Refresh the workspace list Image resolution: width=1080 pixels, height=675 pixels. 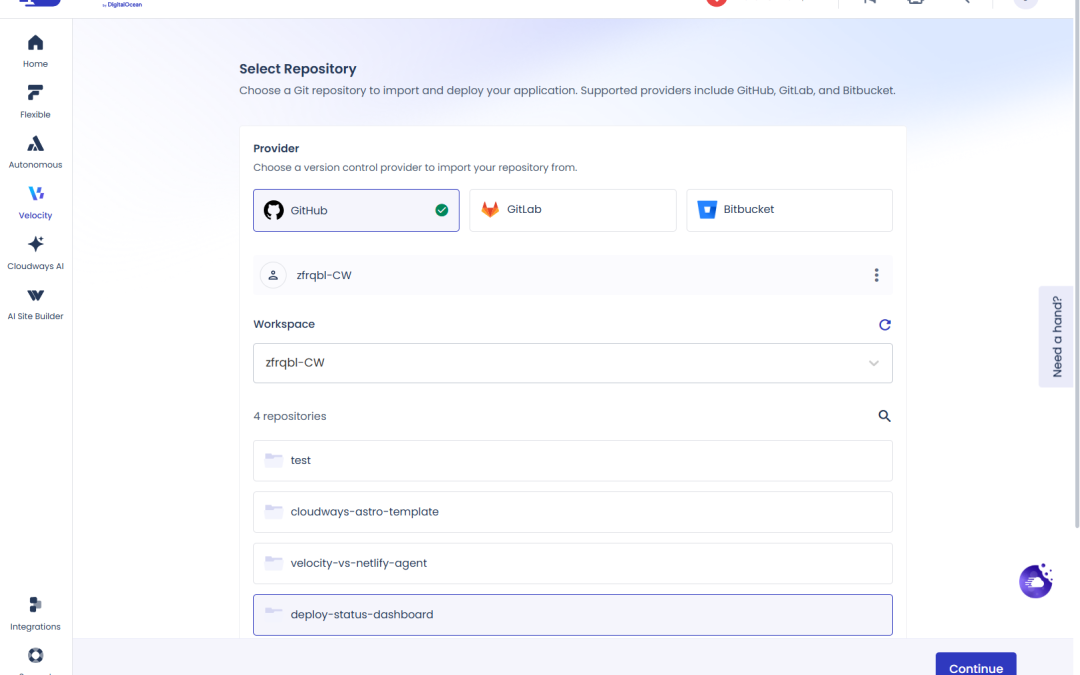(884, 324)
